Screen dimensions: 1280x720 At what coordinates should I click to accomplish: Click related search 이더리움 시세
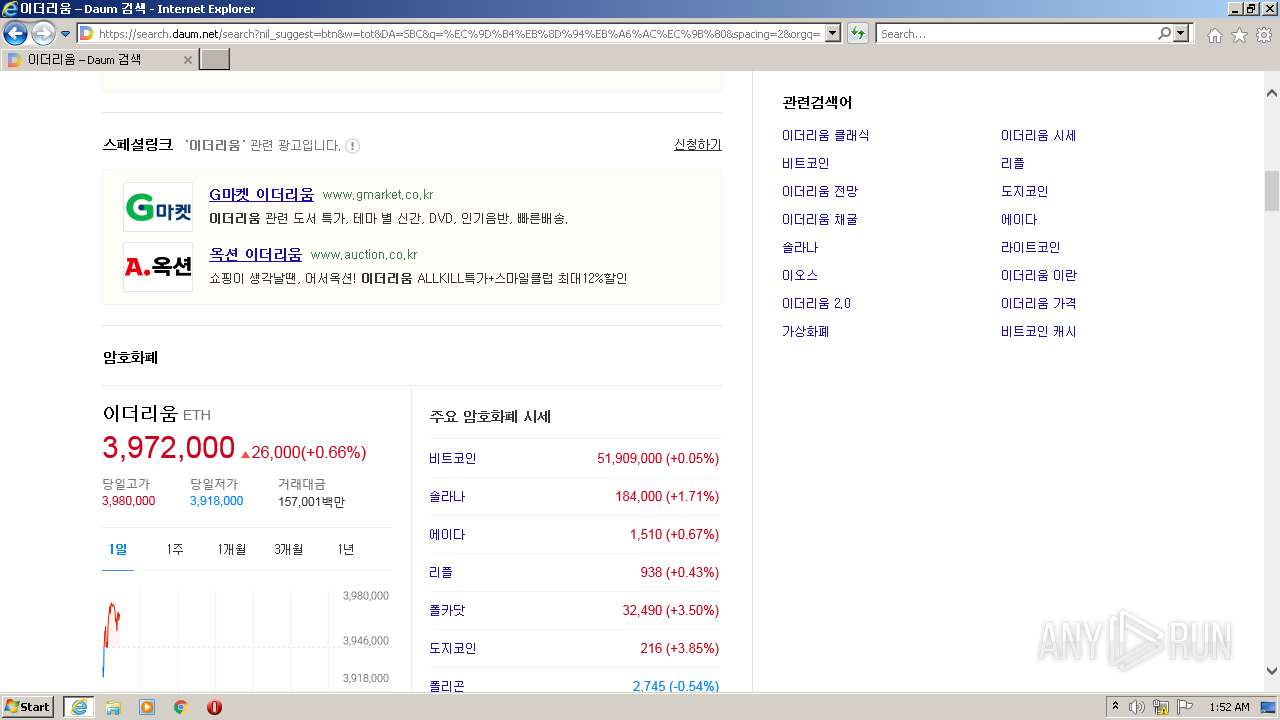pyautogui.click(x=1039, y=135)
